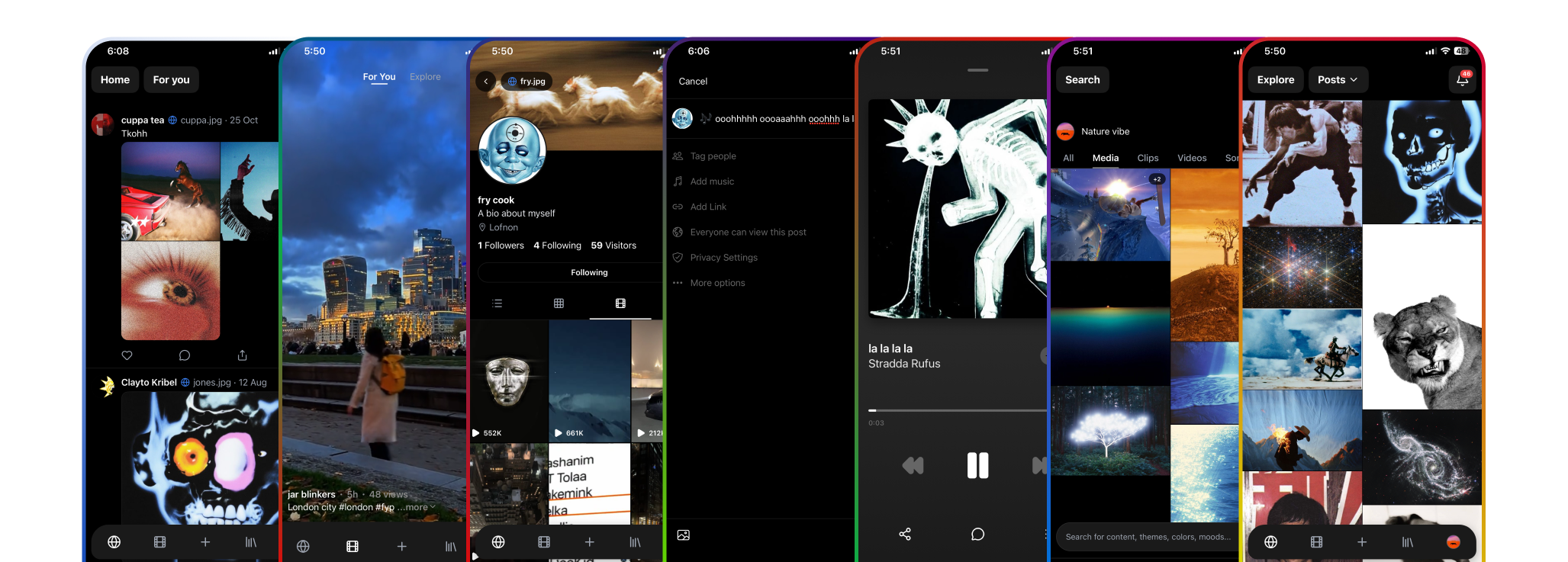Rewind the la la la la track
Image resolution: width=1568 pixels, height=562 pixels.
[913, 465]
